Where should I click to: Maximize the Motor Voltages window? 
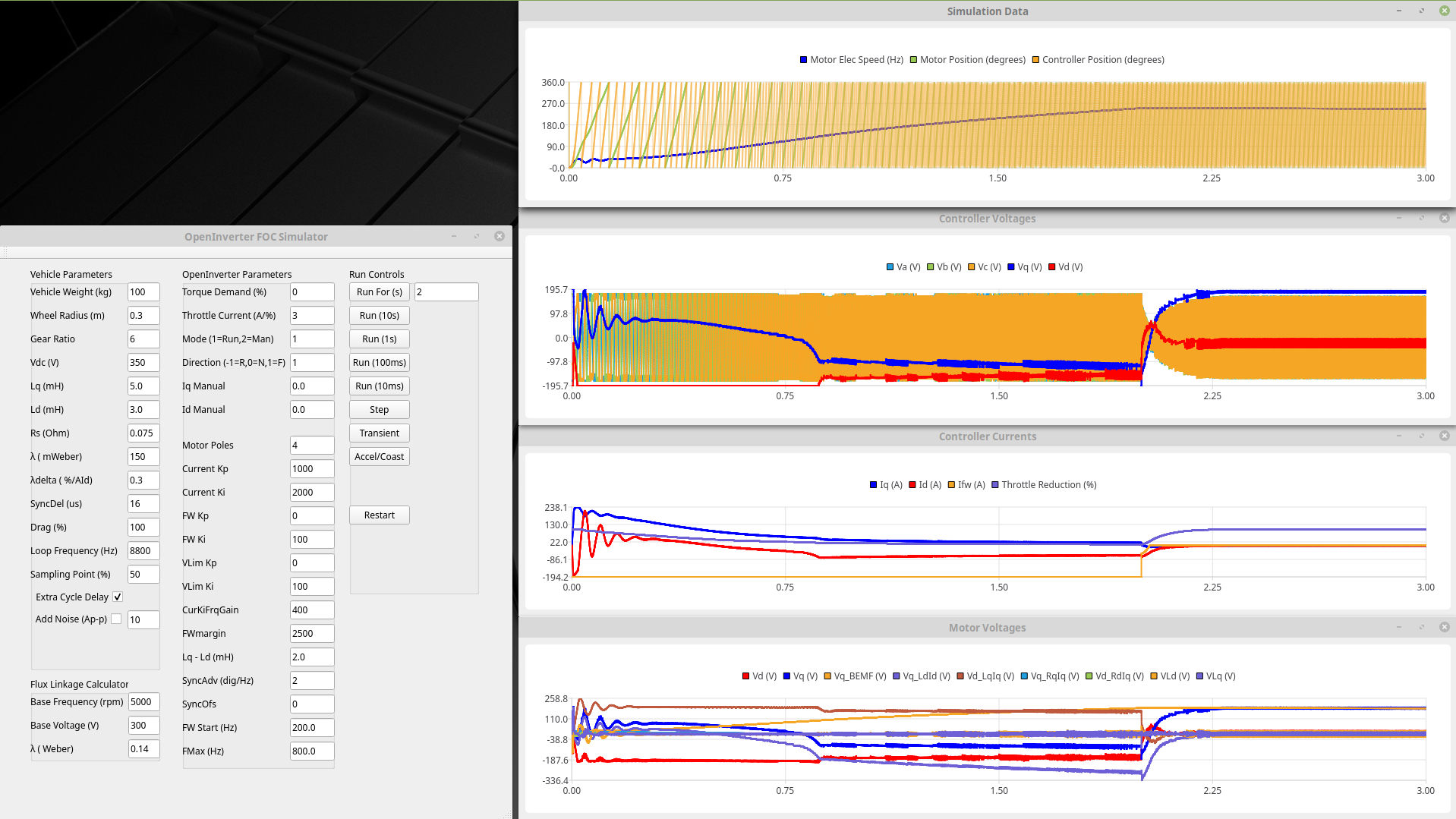tap(1422, 627)
